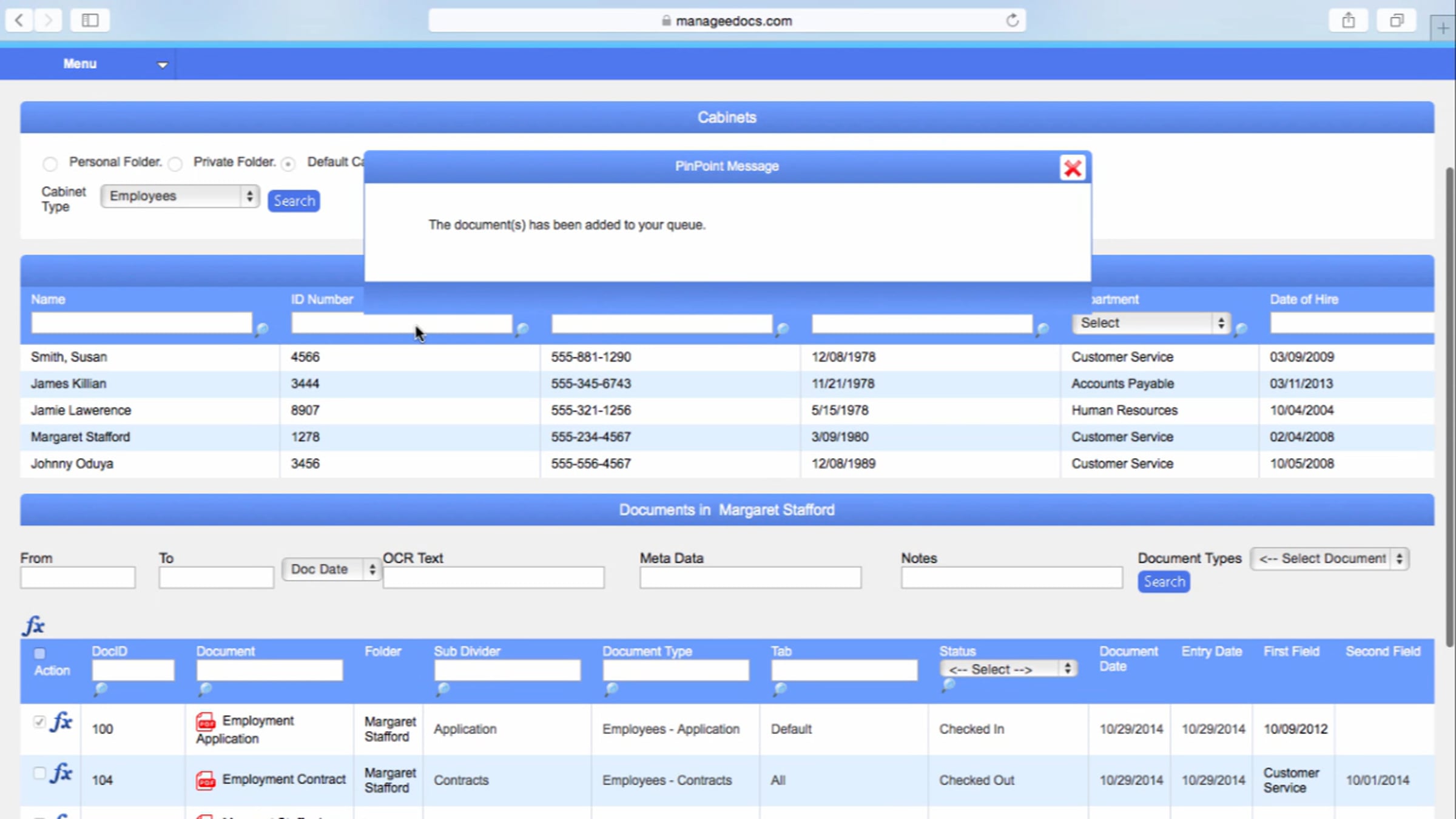Screen dimensions: 1456x819
Task: Click the large fx icon above documents table
Action: [33, 625]
